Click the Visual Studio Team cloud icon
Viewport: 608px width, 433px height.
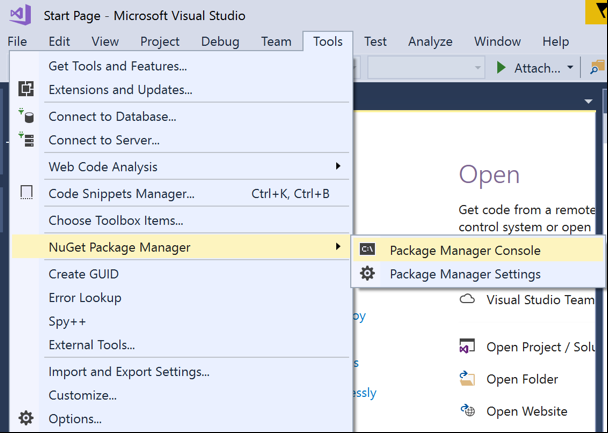click(467, 299)
